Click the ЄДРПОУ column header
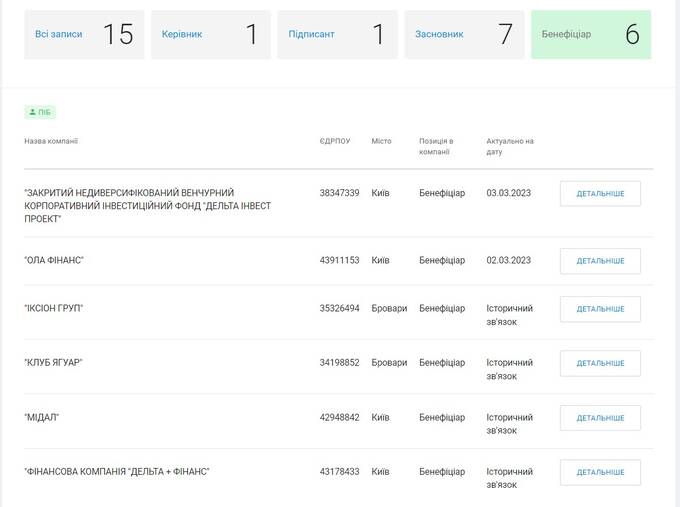 pyautogui.click(x=335, y=141)
